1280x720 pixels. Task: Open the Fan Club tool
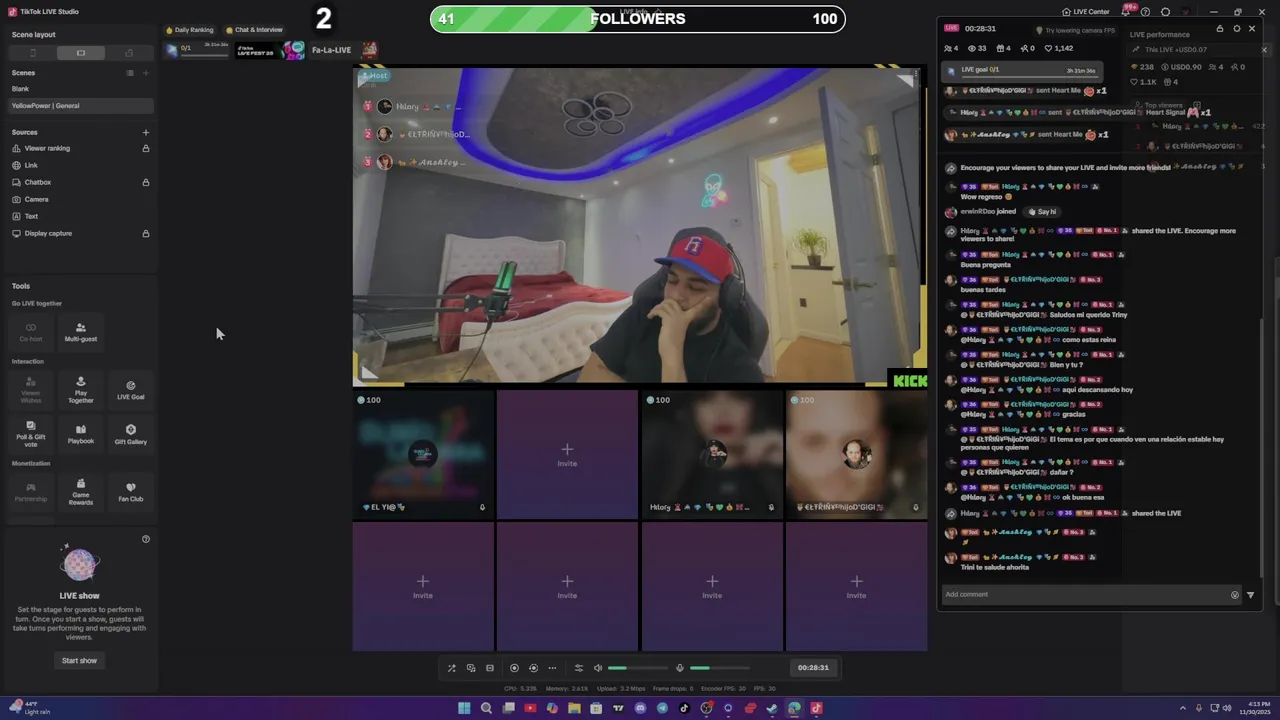[131, 491]
